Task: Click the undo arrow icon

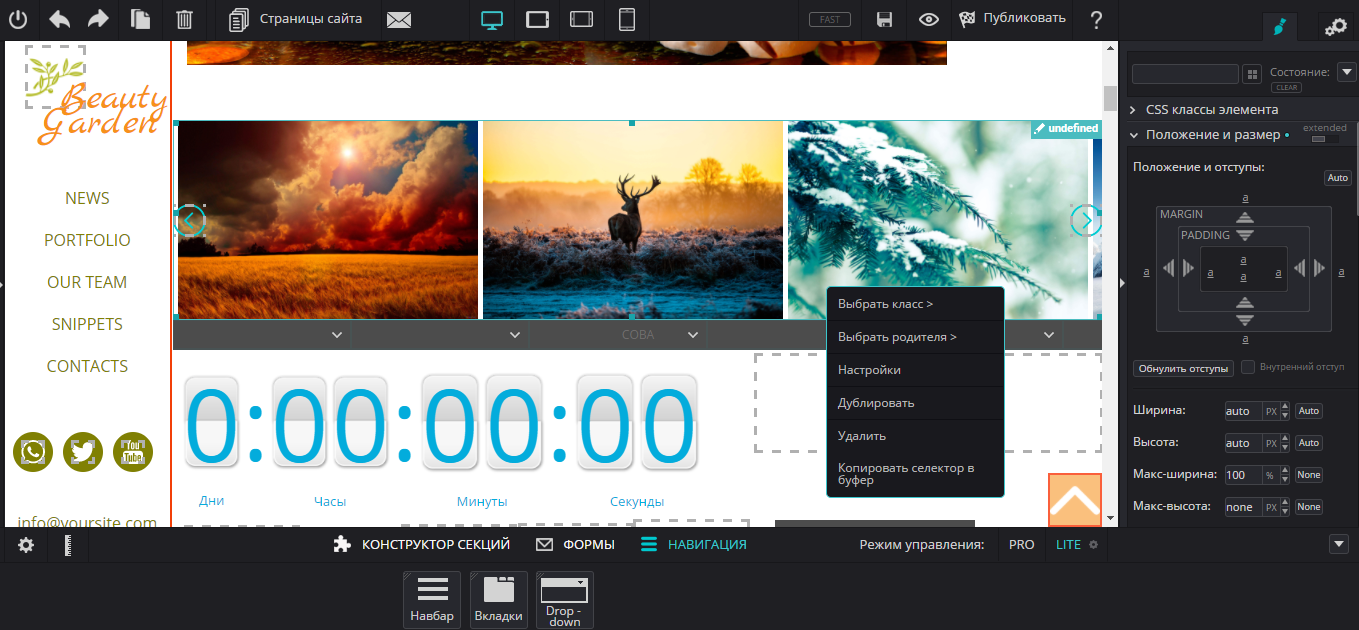Action: click(59, 19)
